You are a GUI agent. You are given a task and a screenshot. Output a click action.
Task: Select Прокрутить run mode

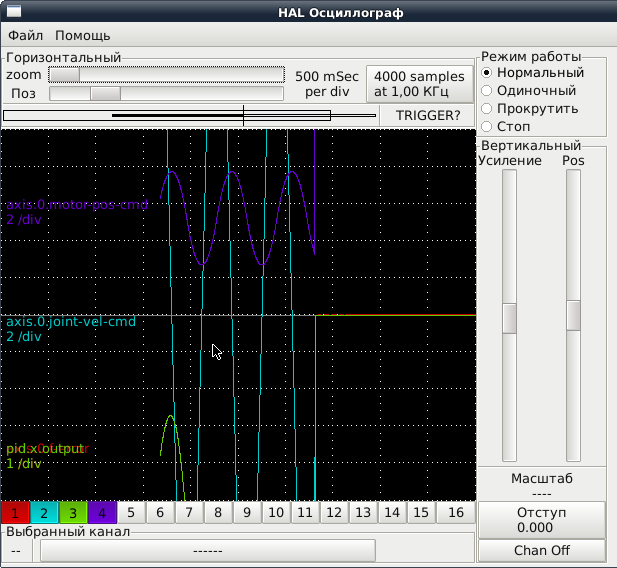coord(530,109)
